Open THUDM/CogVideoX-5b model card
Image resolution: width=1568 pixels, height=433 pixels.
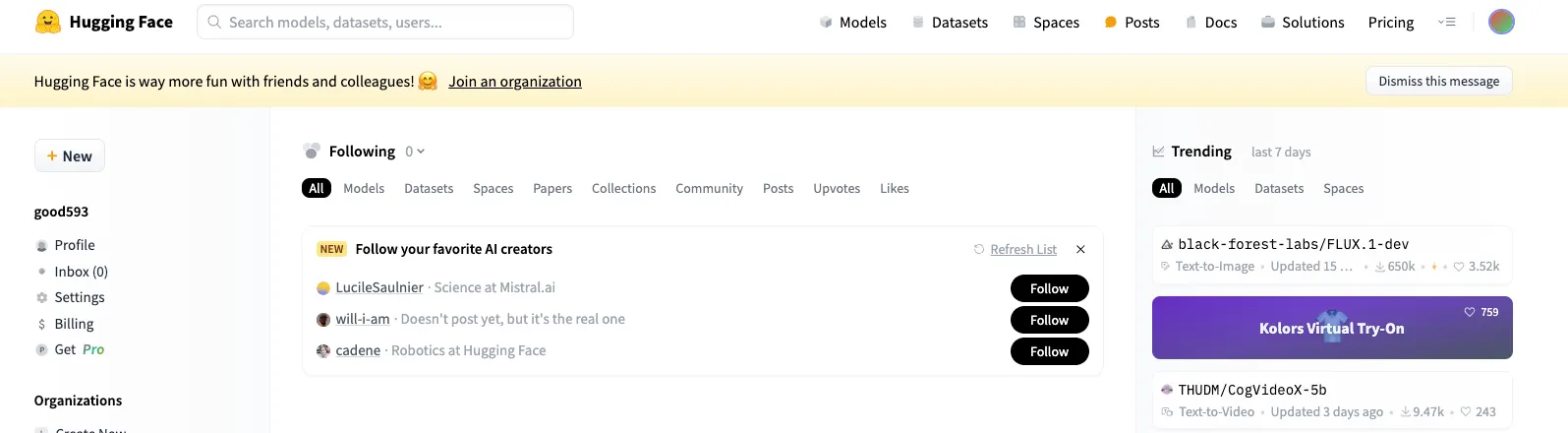coord(1332,401)
